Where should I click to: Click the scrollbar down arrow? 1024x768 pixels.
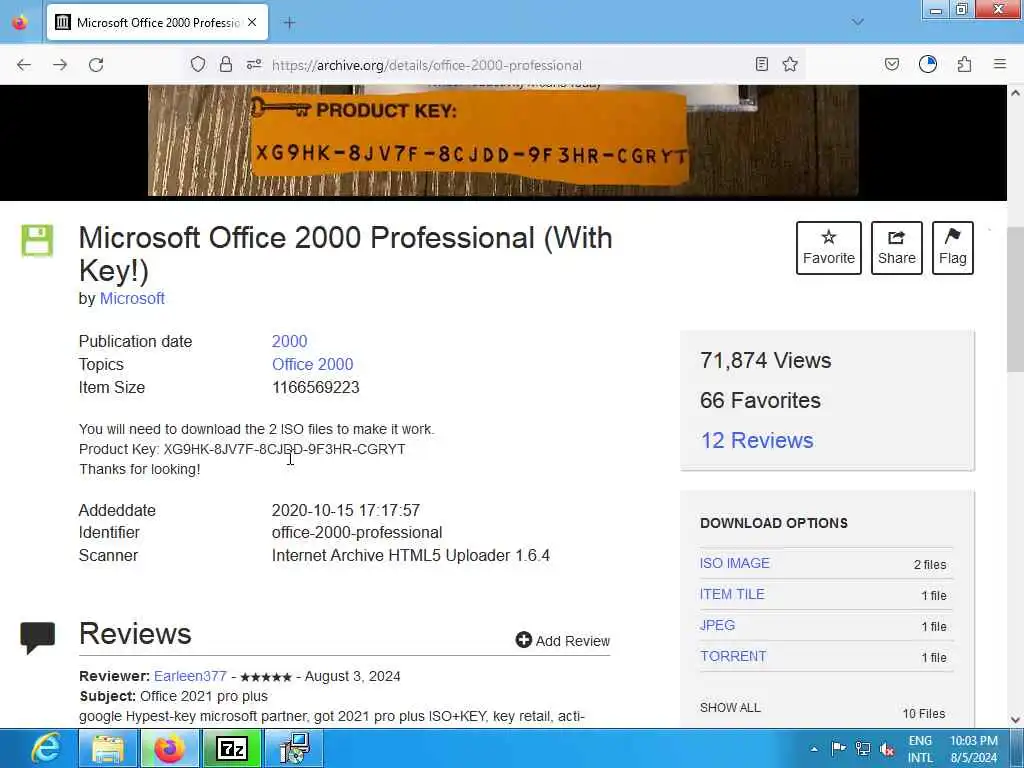pos(1016,720)
